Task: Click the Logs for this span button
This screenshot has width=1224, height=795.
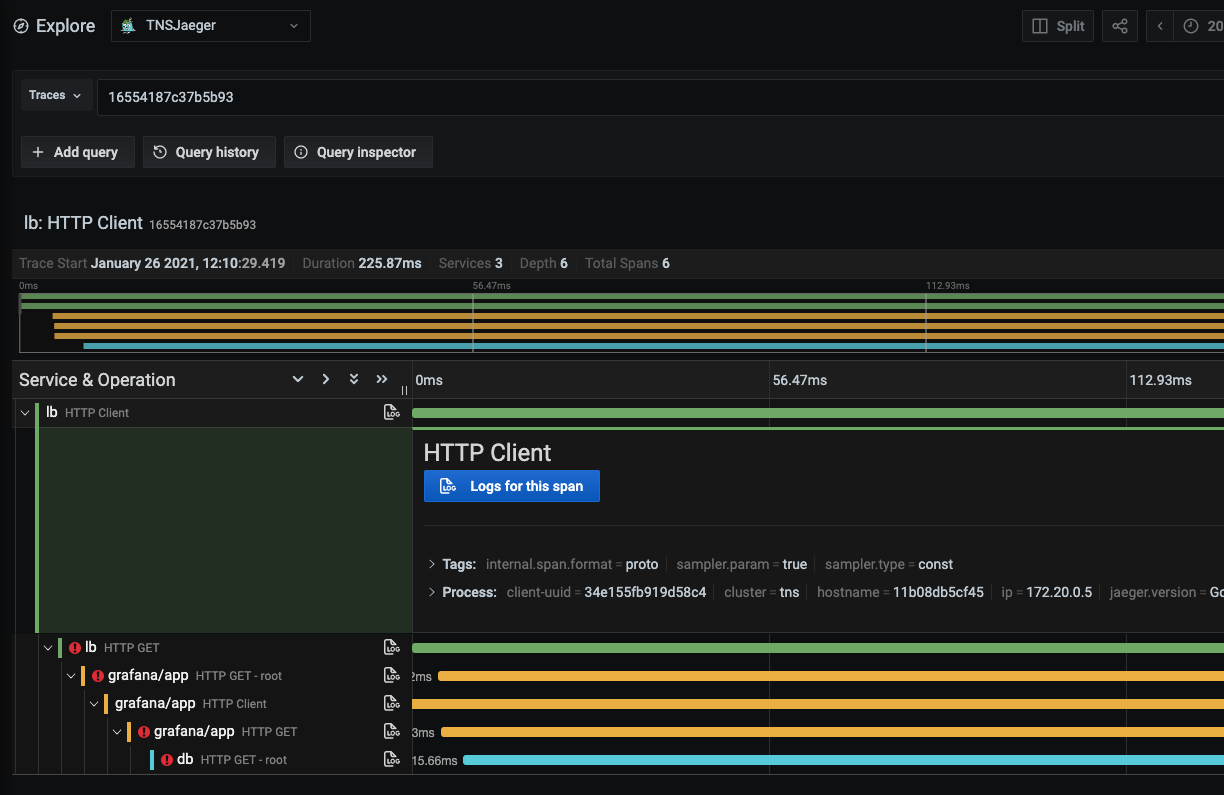Action: point(511,486)
